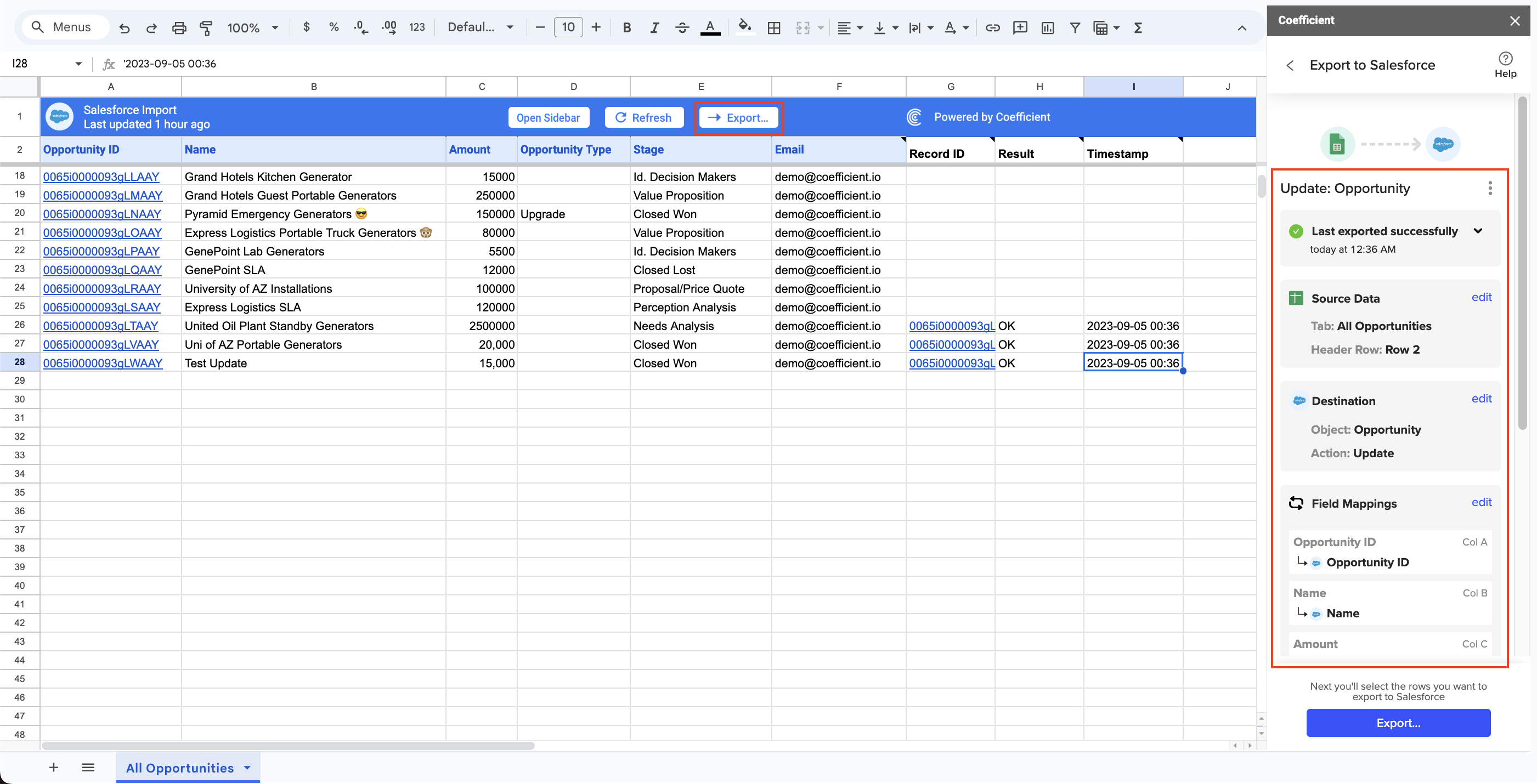Open the Borders tool
This screenshot has width=1537, height=784.
(774, 27)
